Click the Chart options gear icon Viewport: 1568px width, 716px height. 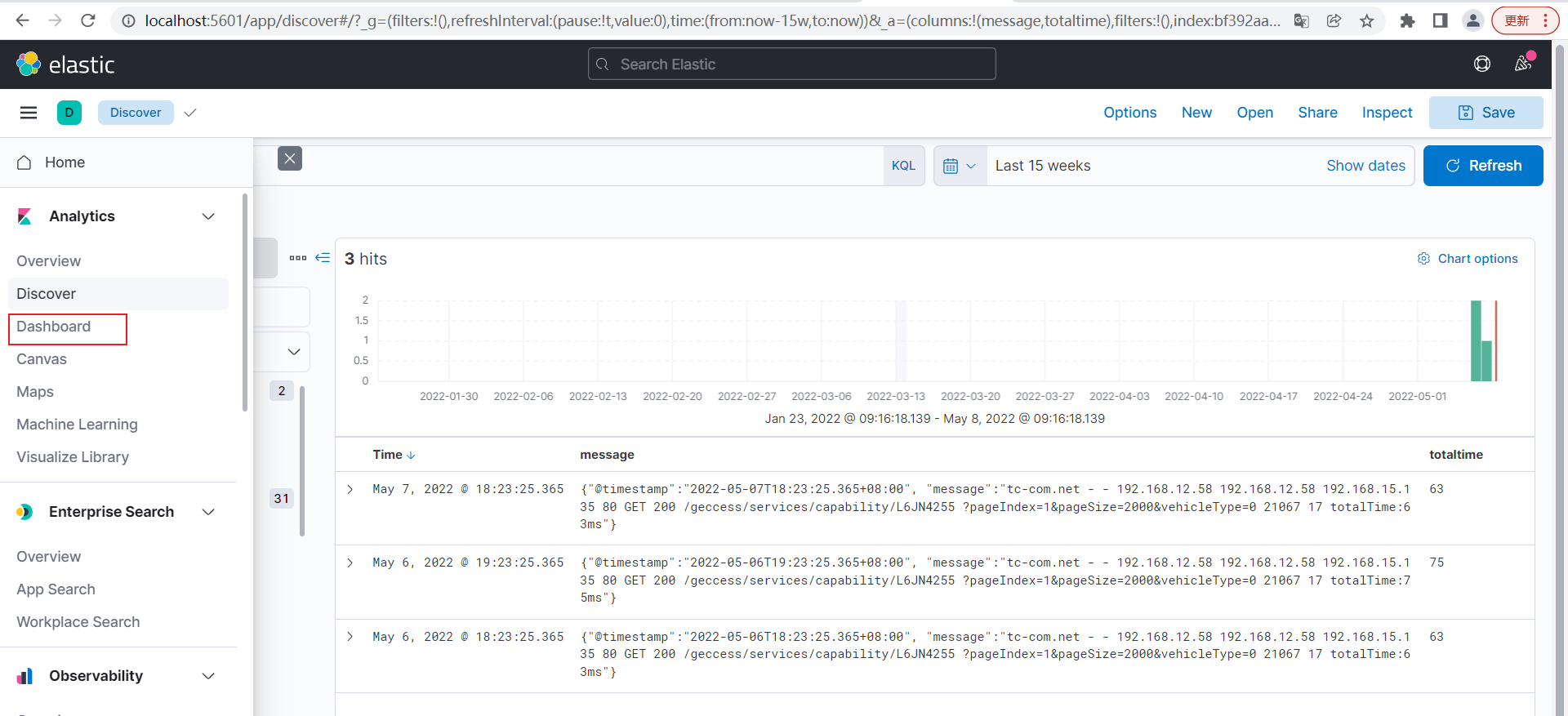(x=1423, y=259)
